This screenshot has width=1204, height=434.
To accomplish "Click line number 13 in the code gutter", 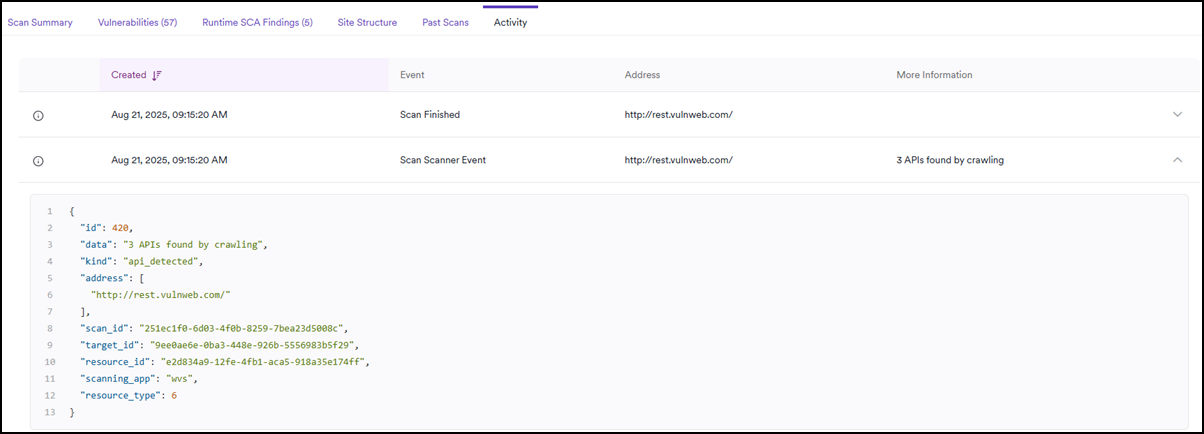I will click(x=48, y=412).
